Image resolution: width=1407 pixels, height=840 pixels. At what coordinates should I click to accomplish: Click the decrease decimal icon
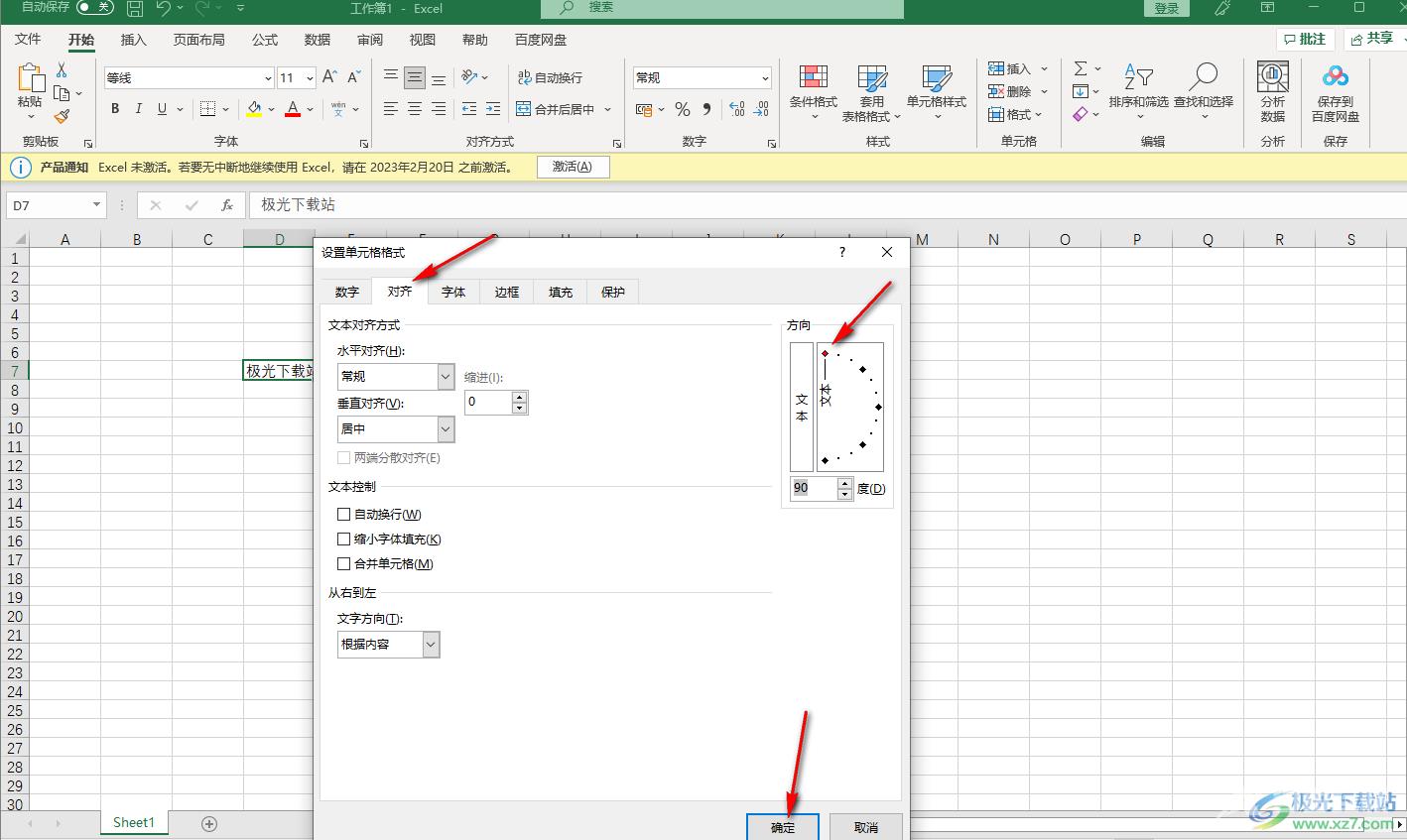point(761,109)
